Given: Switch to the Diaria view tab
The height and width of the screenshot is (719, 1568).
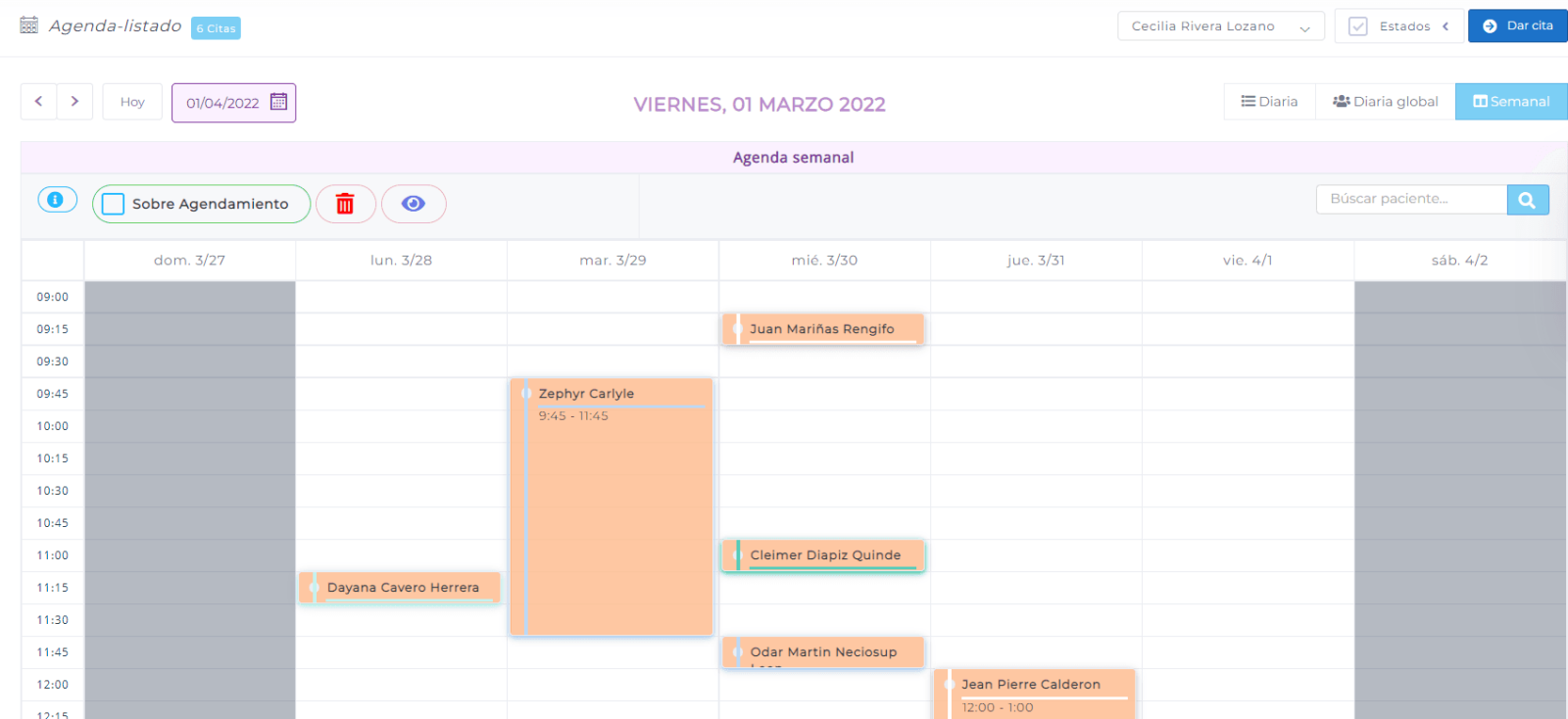Looking at the screenshot, I should [x=1269, y=102].
